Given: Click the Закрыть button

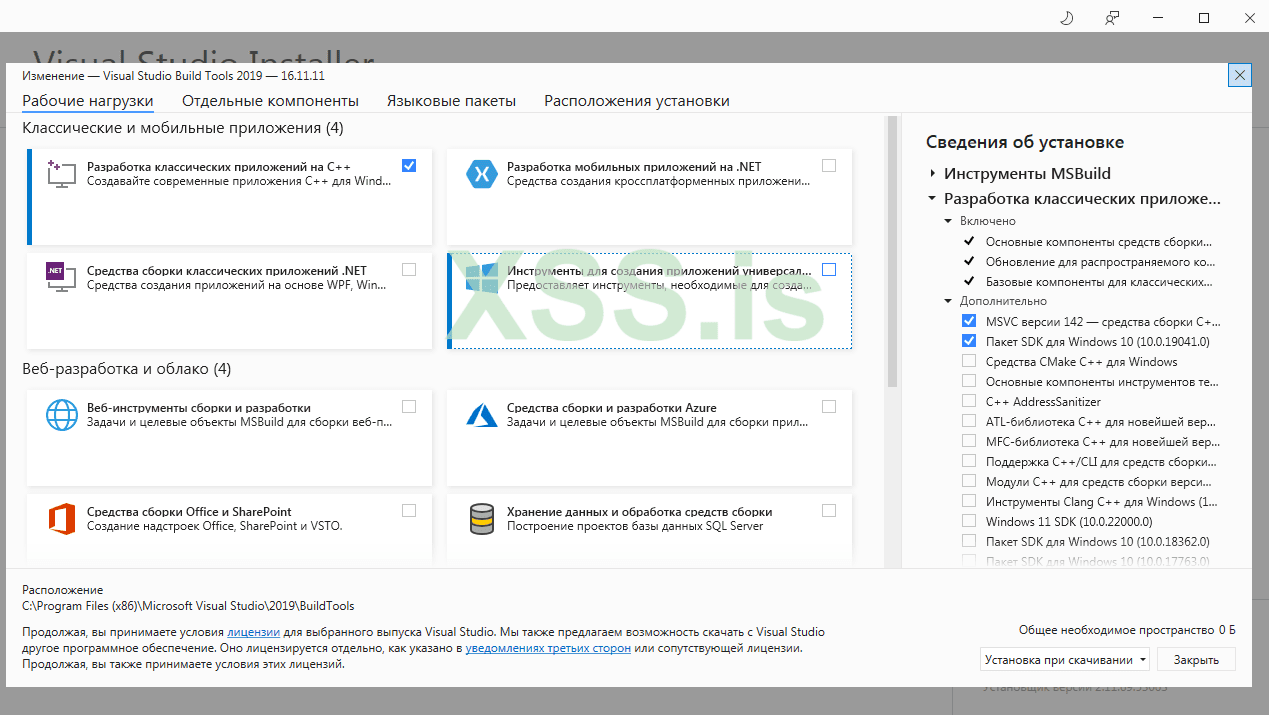Looking at the screenshot, I should [x=1196, y=660].
